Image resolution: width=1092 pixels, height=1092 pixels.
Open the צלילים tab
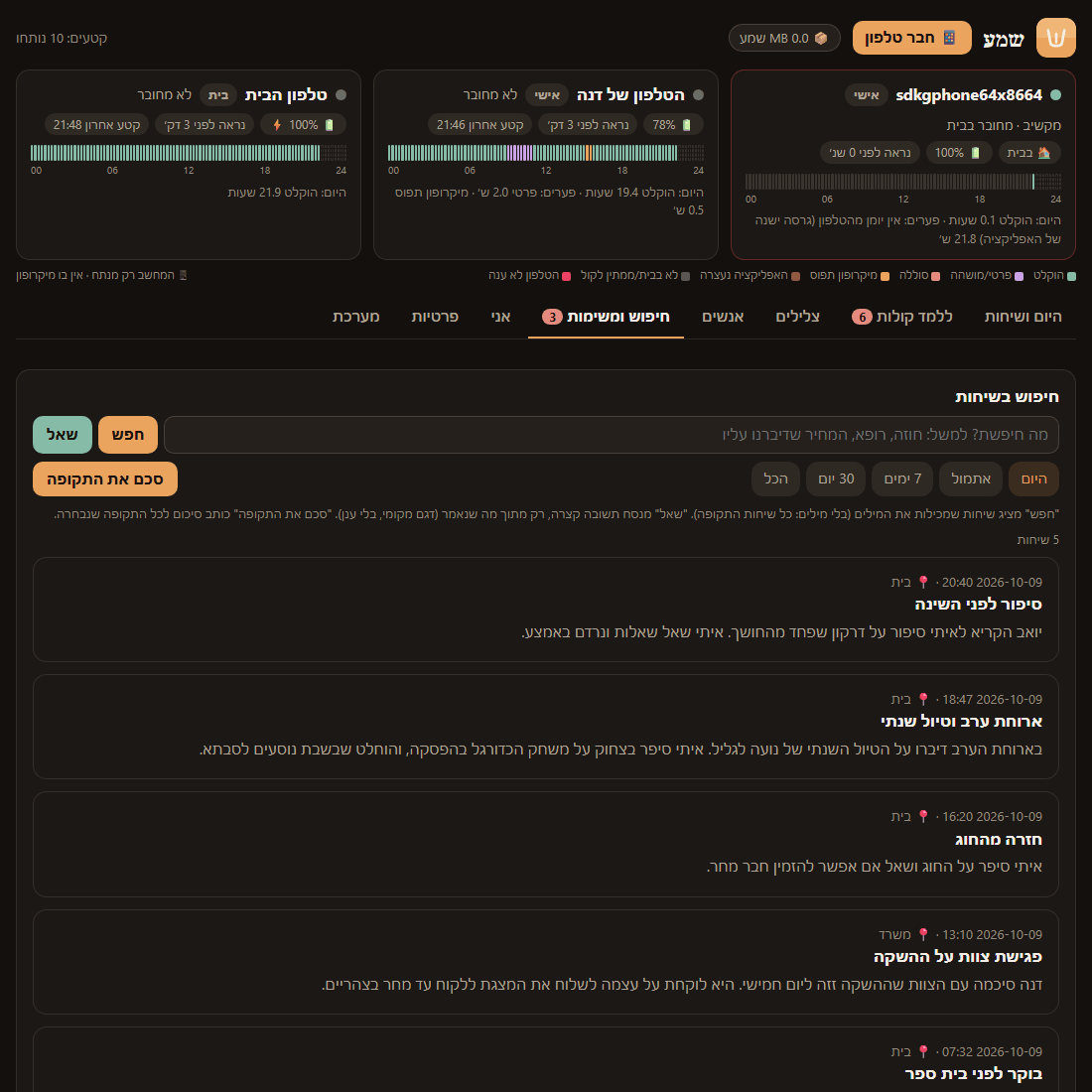point(797,317)
